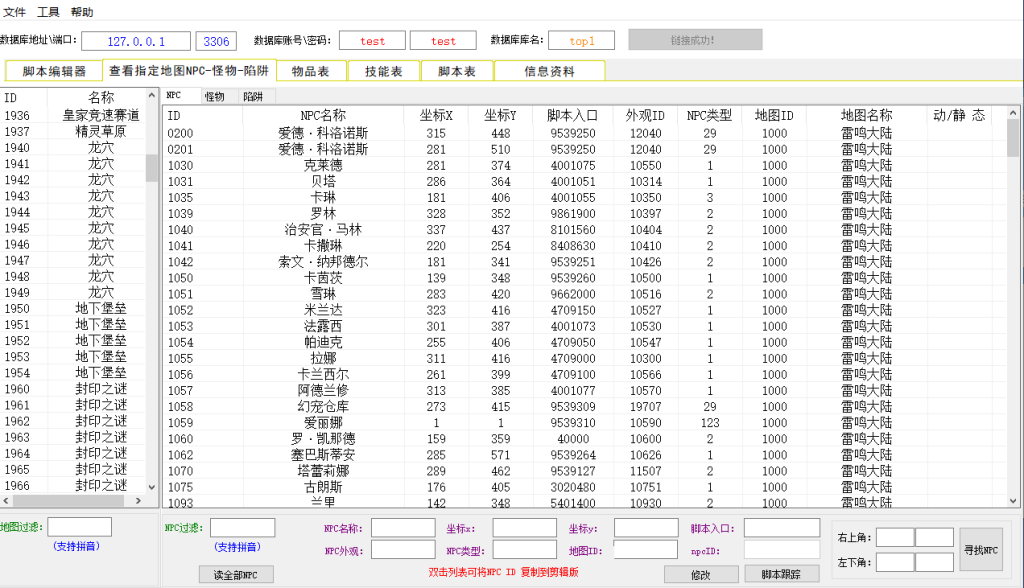The image size is (1024, 588).
Task: Select NPC row 1059 爱丽娜
Action: (x=584, y=423)
